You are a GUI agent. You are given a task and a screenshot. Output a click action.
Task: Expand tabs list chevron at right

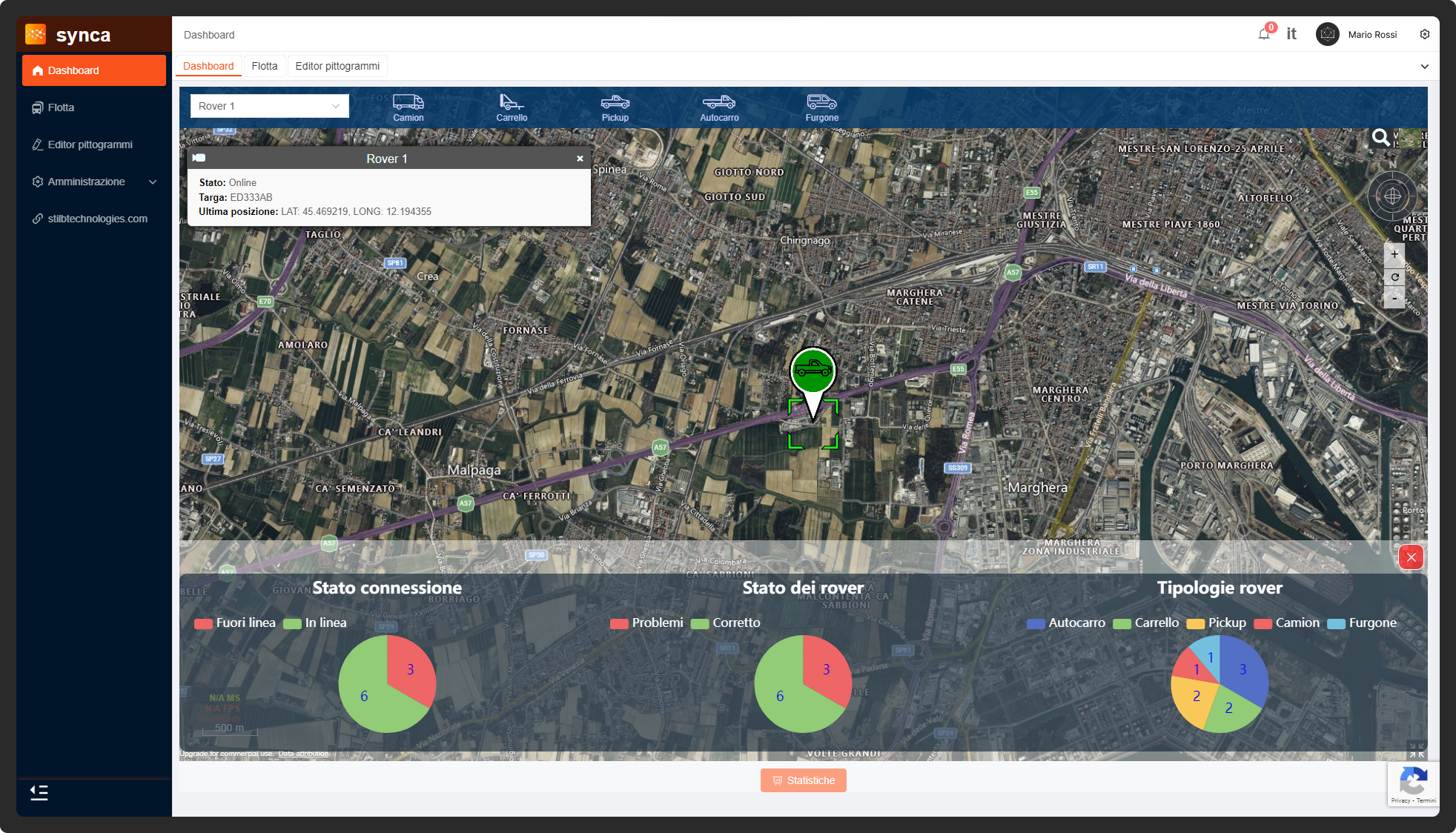(1424, 67)
